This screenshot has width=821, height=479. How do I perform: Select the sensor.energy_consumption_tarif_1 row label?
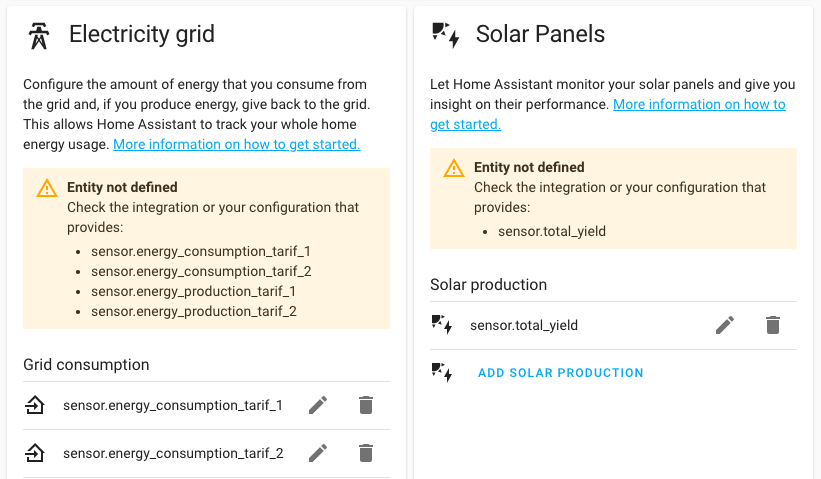click(x=172, y=405)
